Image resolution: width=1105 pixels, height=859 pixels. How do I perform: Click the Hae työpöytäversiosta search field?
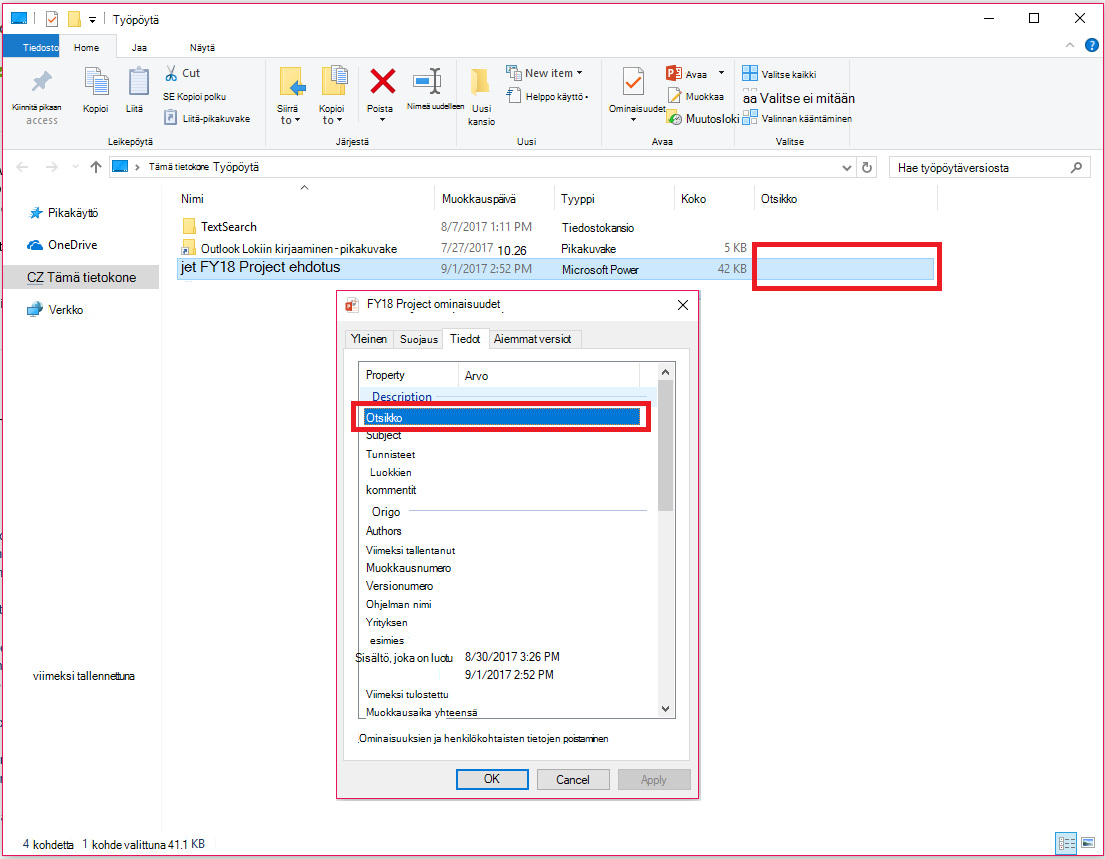[x=989, y=168]
